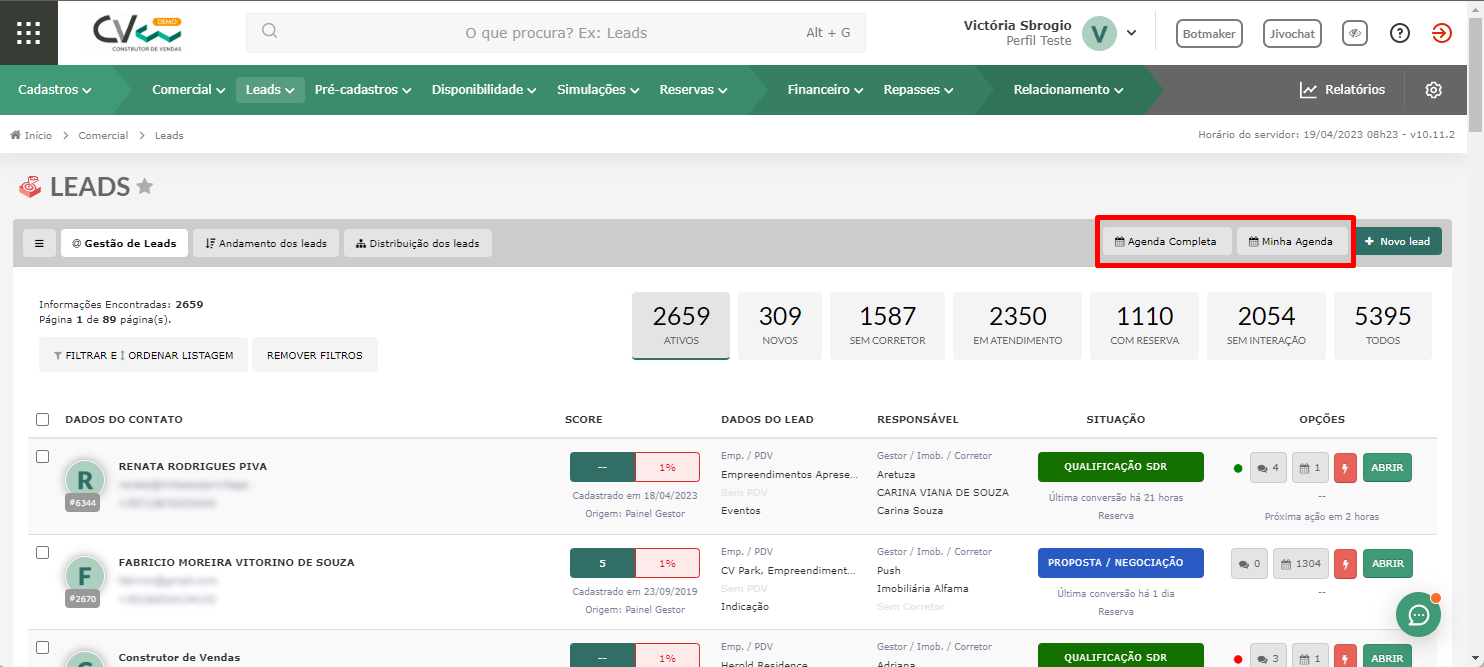Viewport: 1484px width, 667px height.
Task: Select the 5395 TODOS counter
Action: click(1383, 326)
